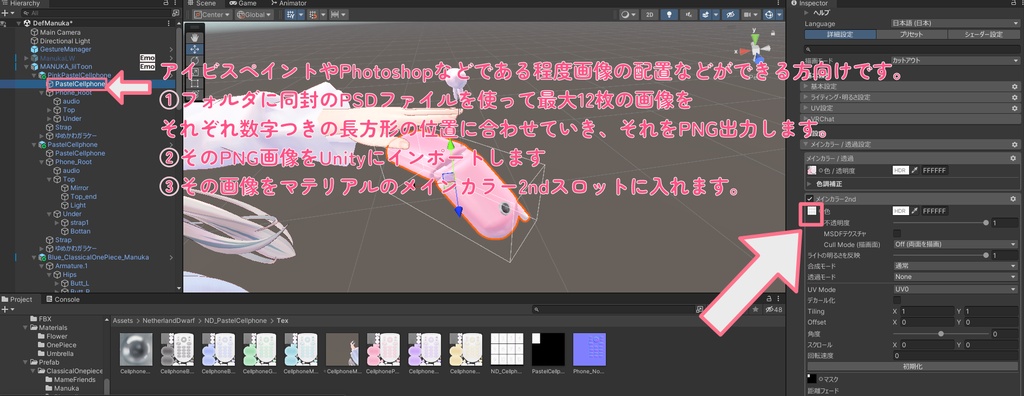Click the main color eyedropper icon
Viewport: 1024px width, 396px height.
915,170
